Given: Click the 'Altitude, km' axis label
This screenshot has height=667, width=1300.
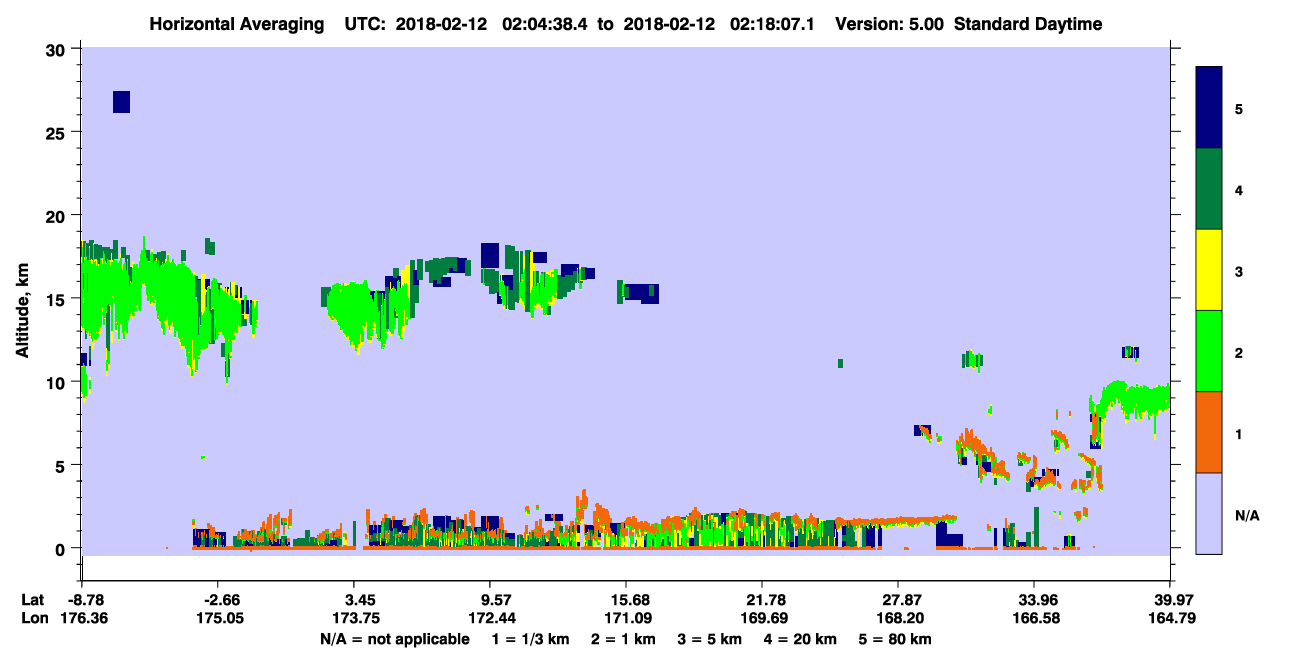Looking at the screenshot, I should tap(22, 309).
